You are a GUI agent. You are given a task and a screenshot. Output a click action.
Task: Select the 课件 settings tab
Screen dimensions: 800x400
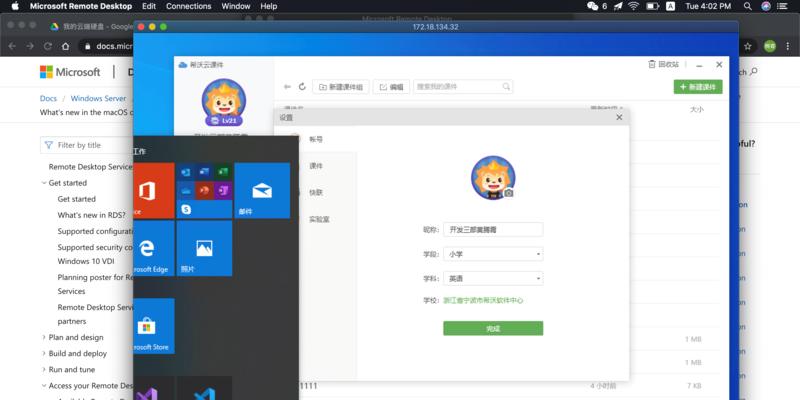point(316,166)
